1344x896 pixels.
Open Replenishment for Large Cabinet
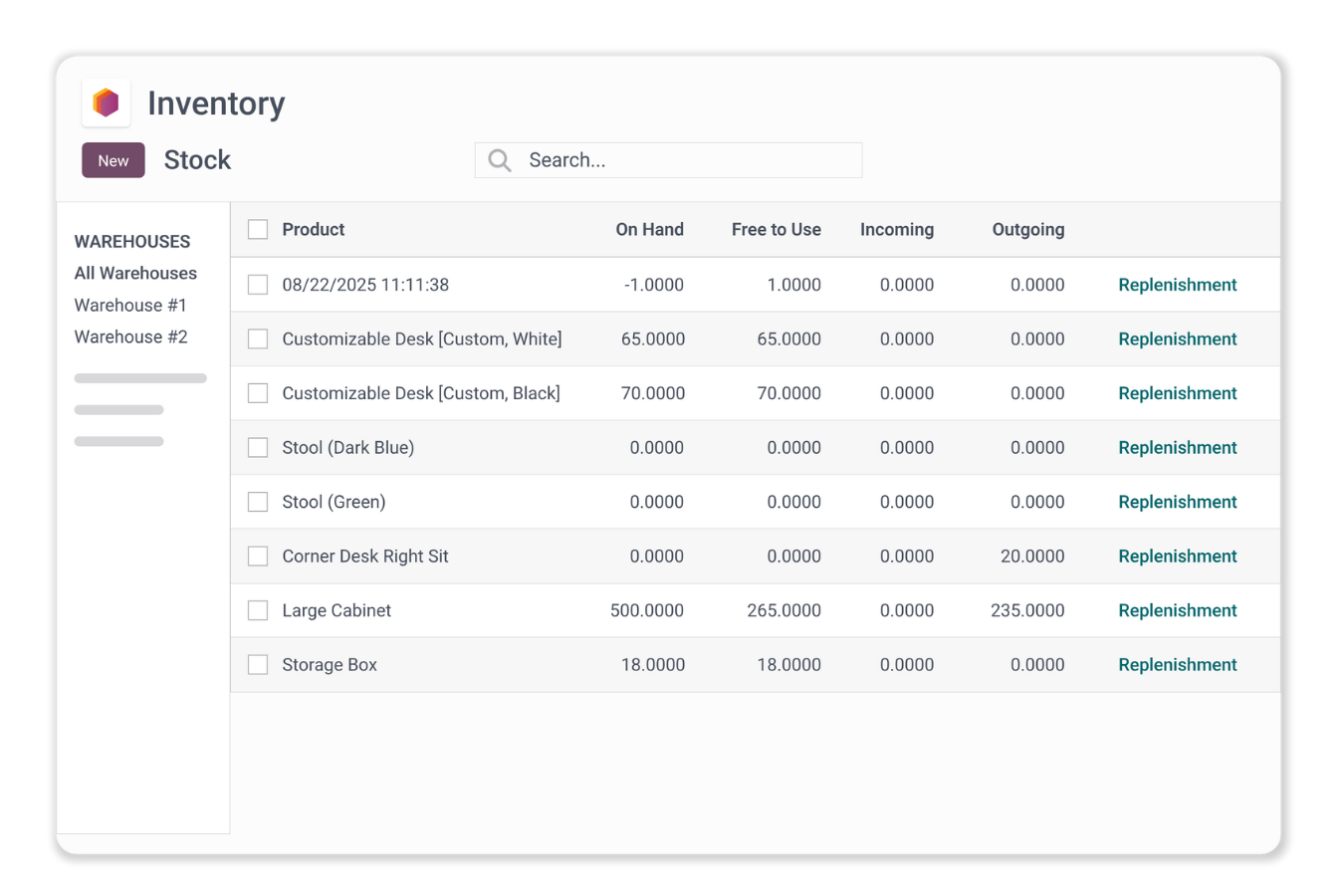(1177, 610)
